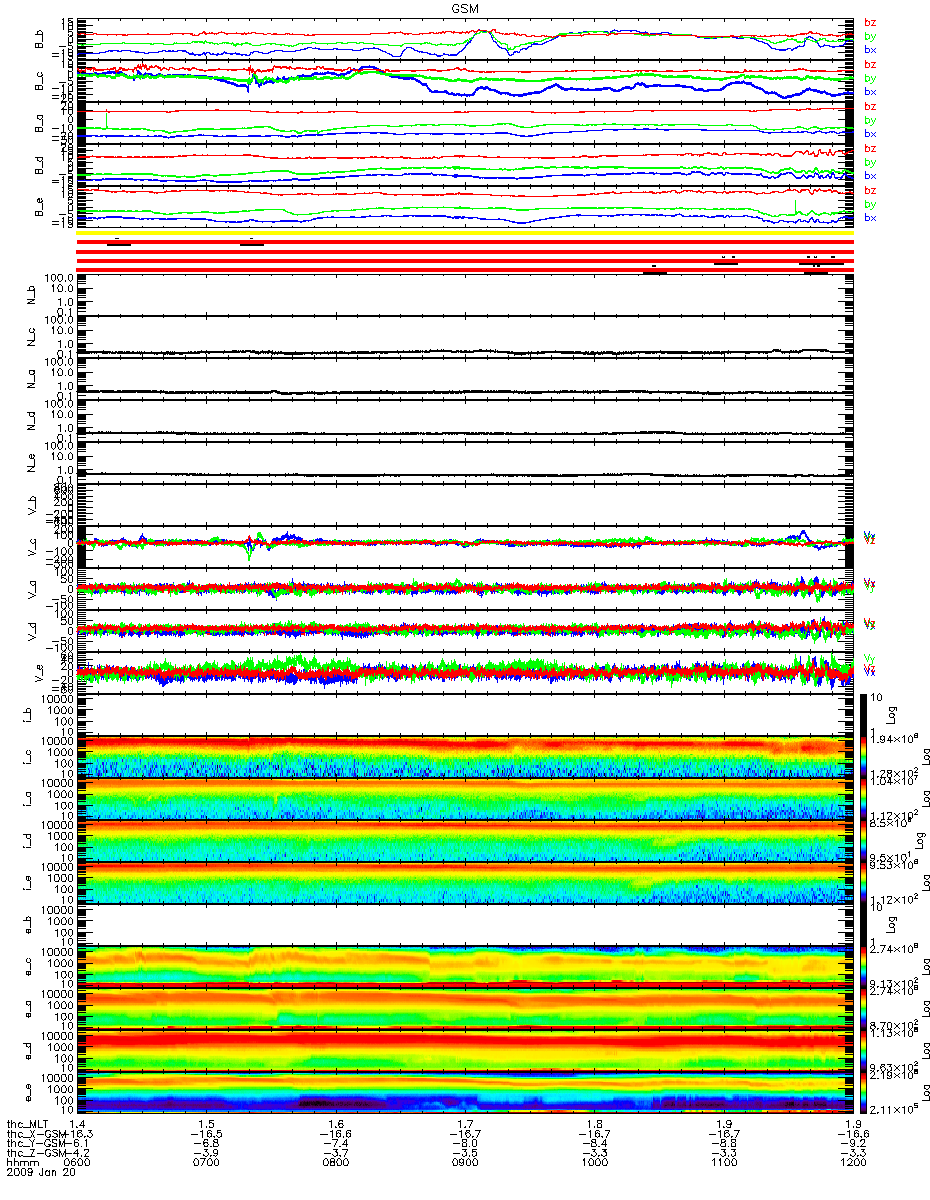Click the bz legend of the B_e panel
930x1200 pixels.
[x=870, y=190]
